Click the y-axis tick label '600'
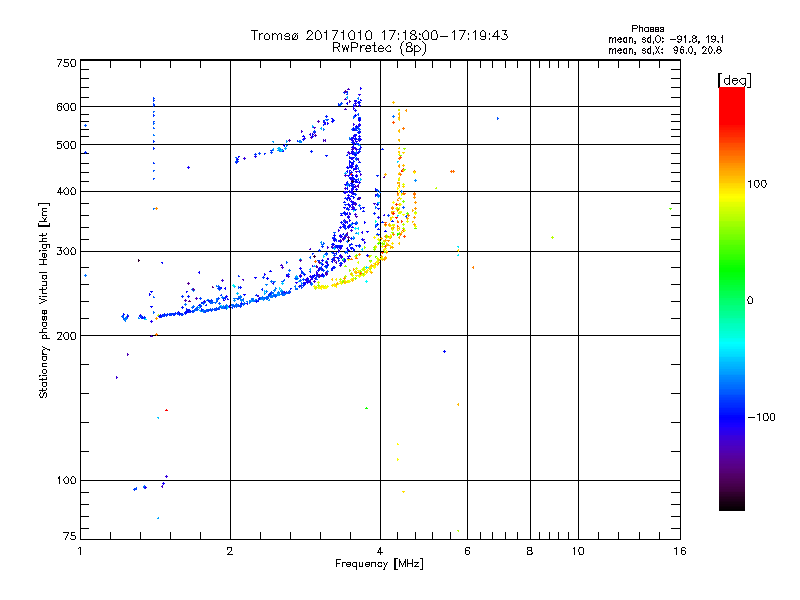 point(66,107)
